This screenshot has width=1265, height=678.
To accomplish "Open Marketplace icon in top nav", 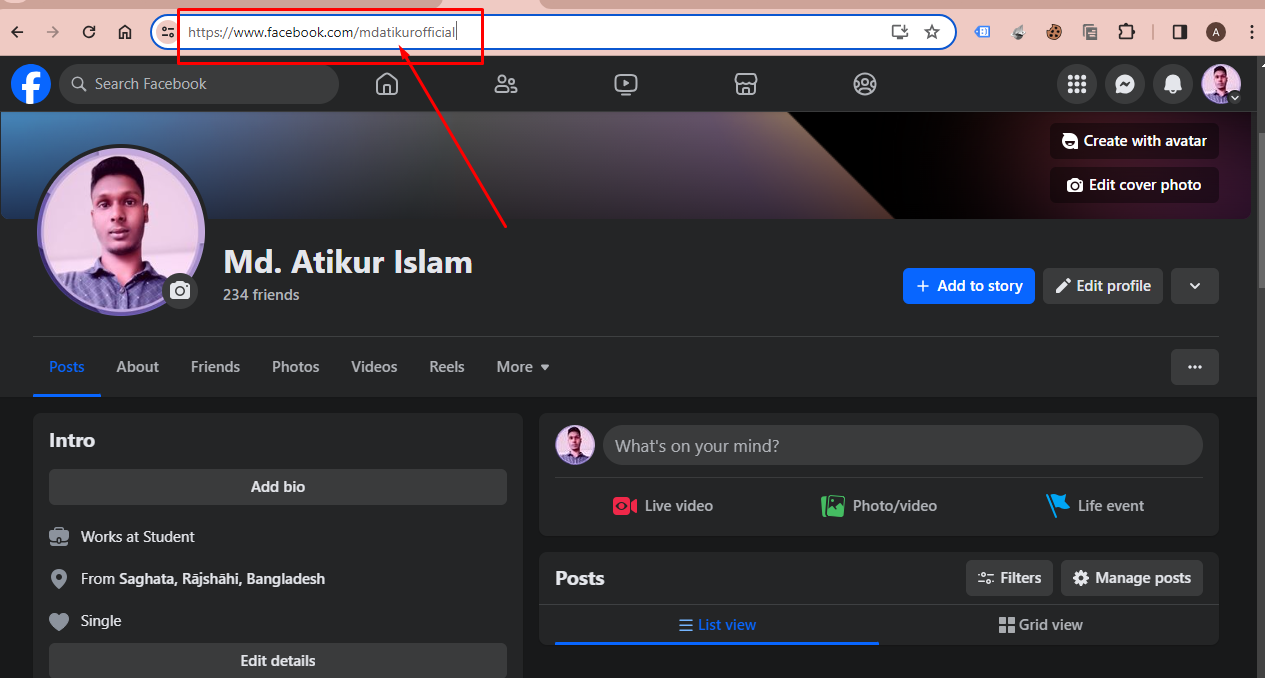I will pyautogui.click(x=745, y=84).
